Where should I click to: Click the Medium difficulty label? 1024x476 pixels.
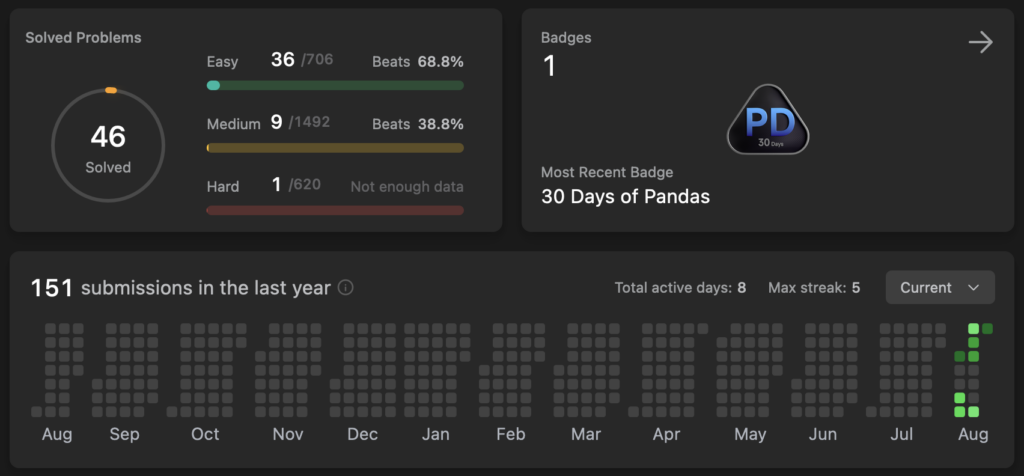click(233, 124)
